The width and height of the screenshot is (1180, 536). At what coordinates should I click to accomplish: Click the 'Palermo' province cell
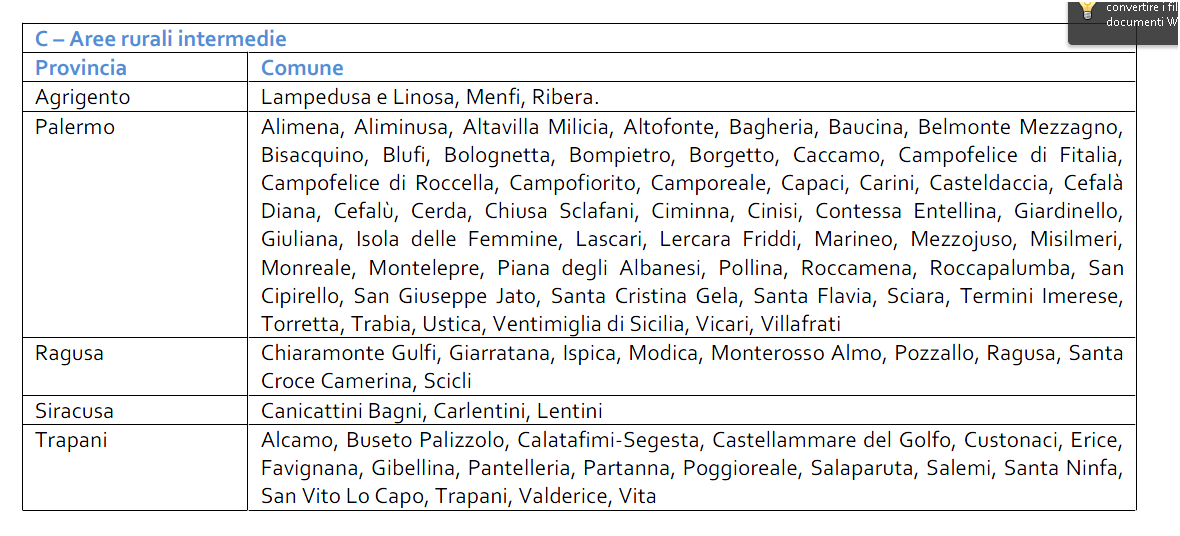pos(135,224)
